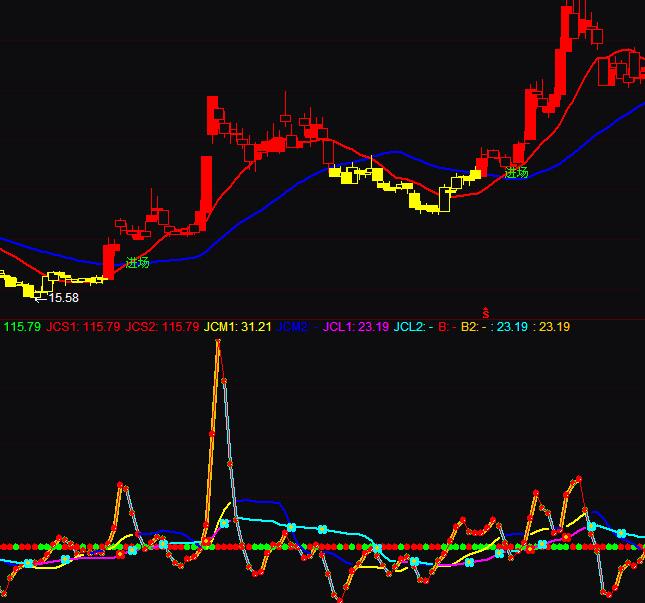Image resolution: width=645 pixels, height=603 pixels.
Task: Select the magenta JCL1: 23.19 label
Action: 355,326
